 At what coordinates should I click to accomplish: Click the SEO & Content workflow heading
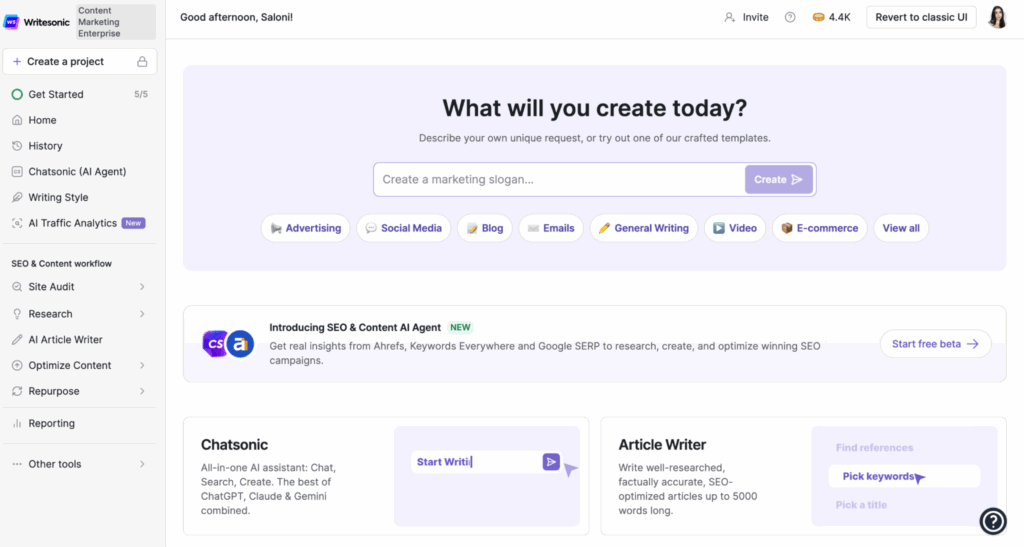[x=61, y=264]
